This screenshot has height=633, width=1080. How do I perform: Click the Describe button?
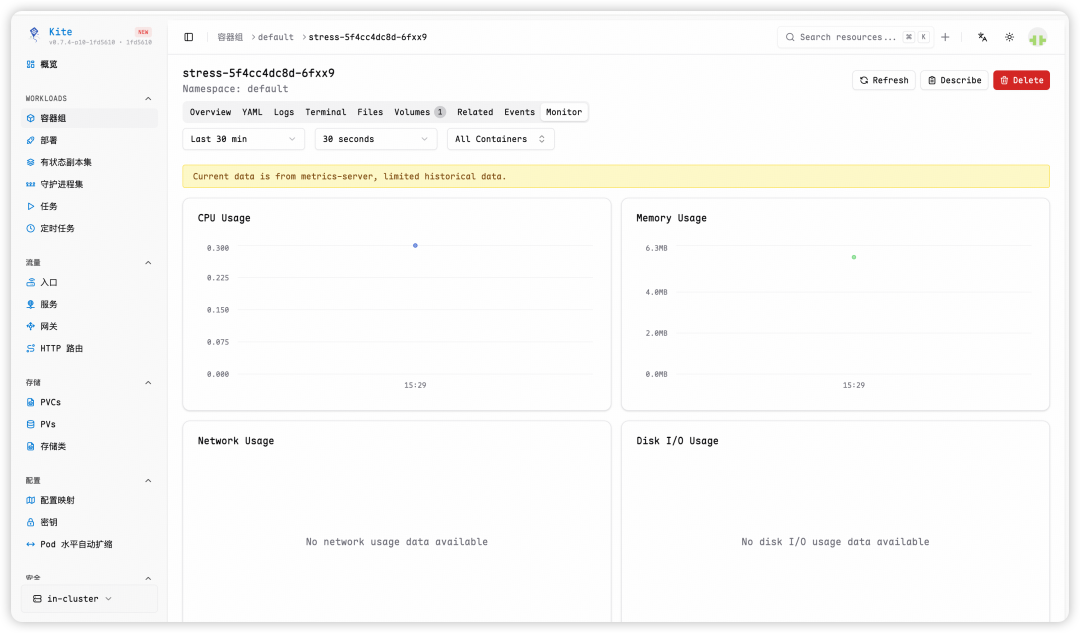point(954,81)
